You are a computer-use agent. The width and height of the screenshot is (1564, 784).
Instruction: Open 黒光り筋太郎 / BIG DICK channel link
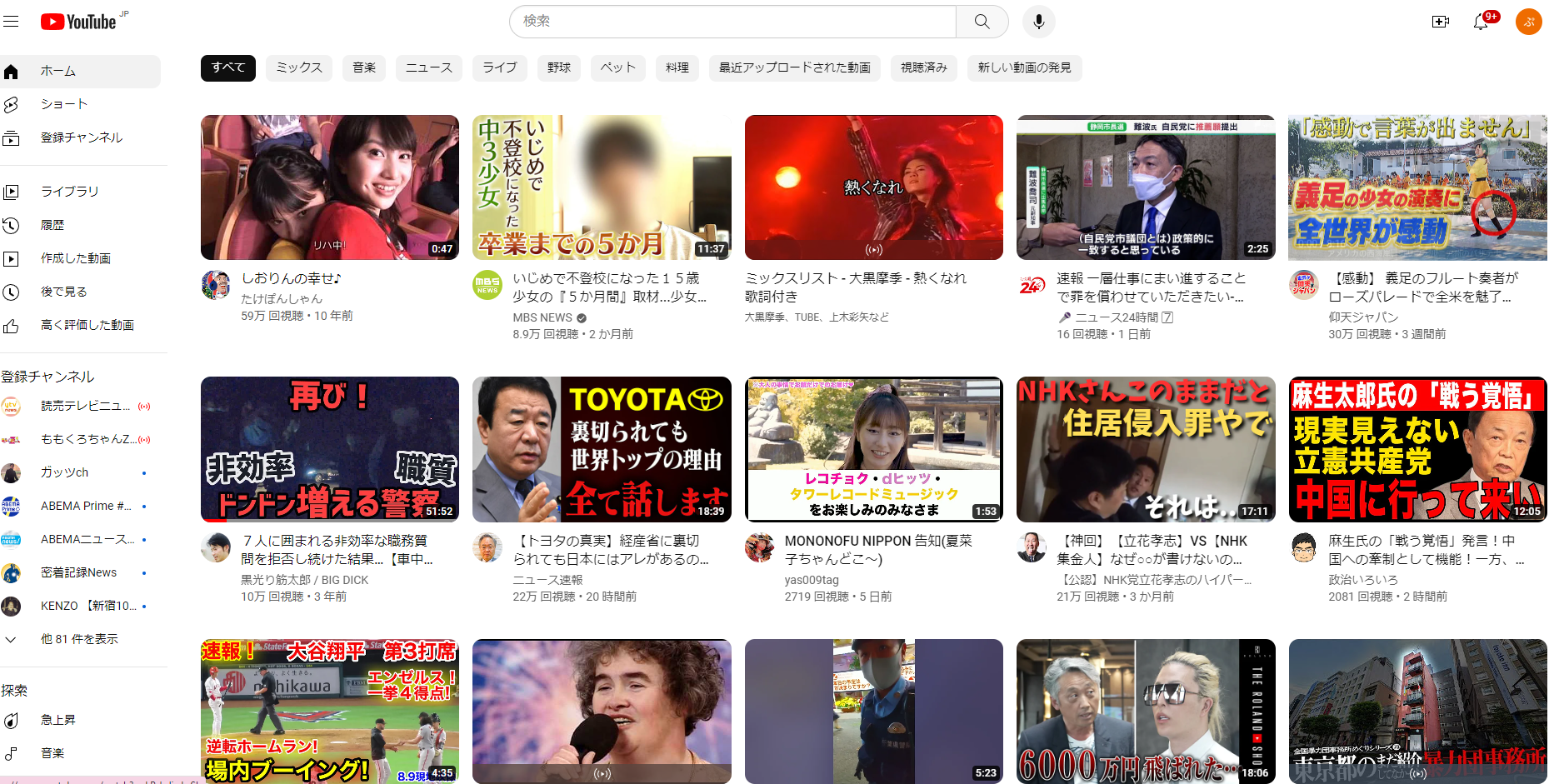304,580
